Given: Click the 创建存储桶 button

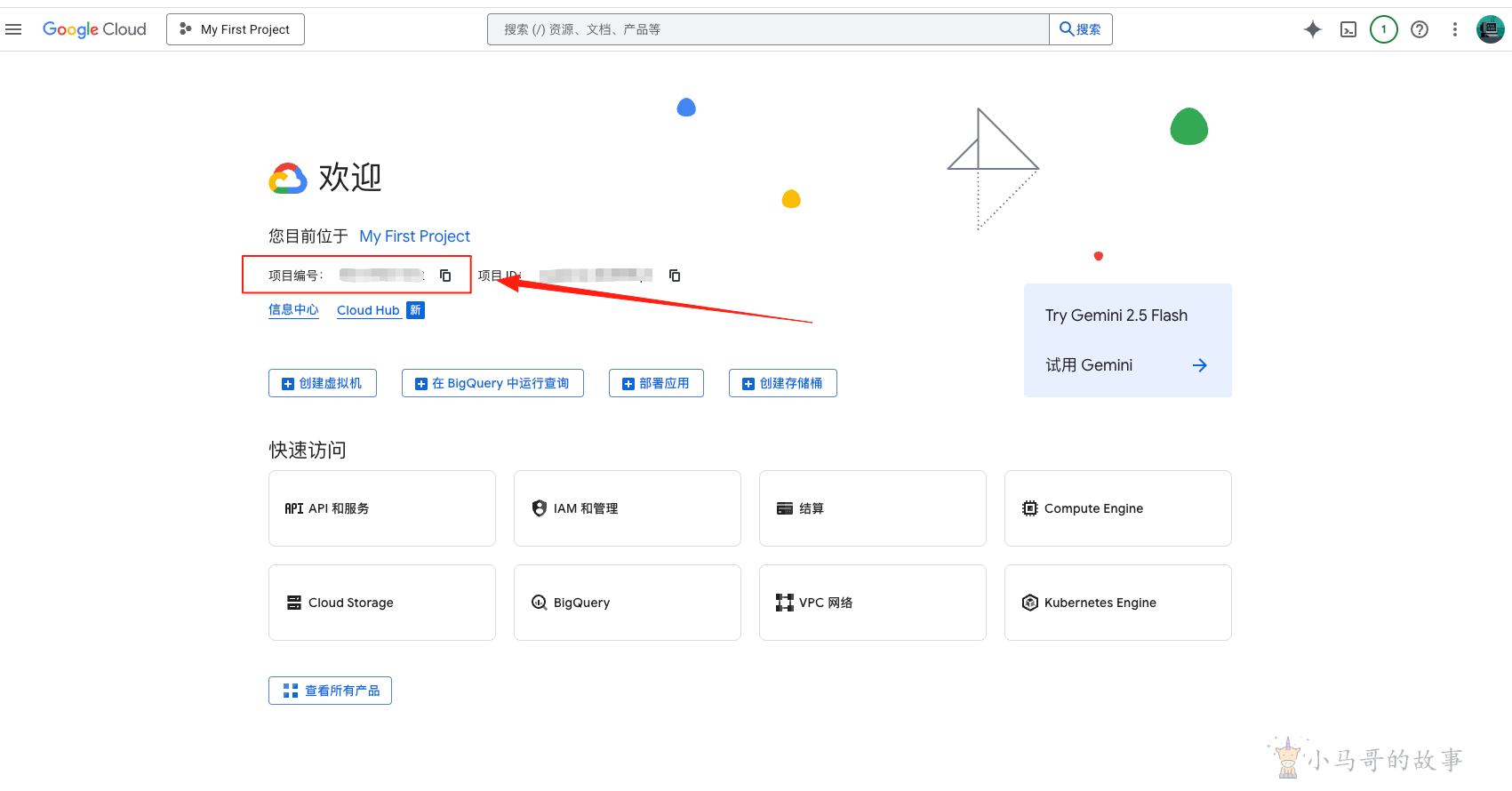Looking at the screenshot, I should tap(783, 383).
